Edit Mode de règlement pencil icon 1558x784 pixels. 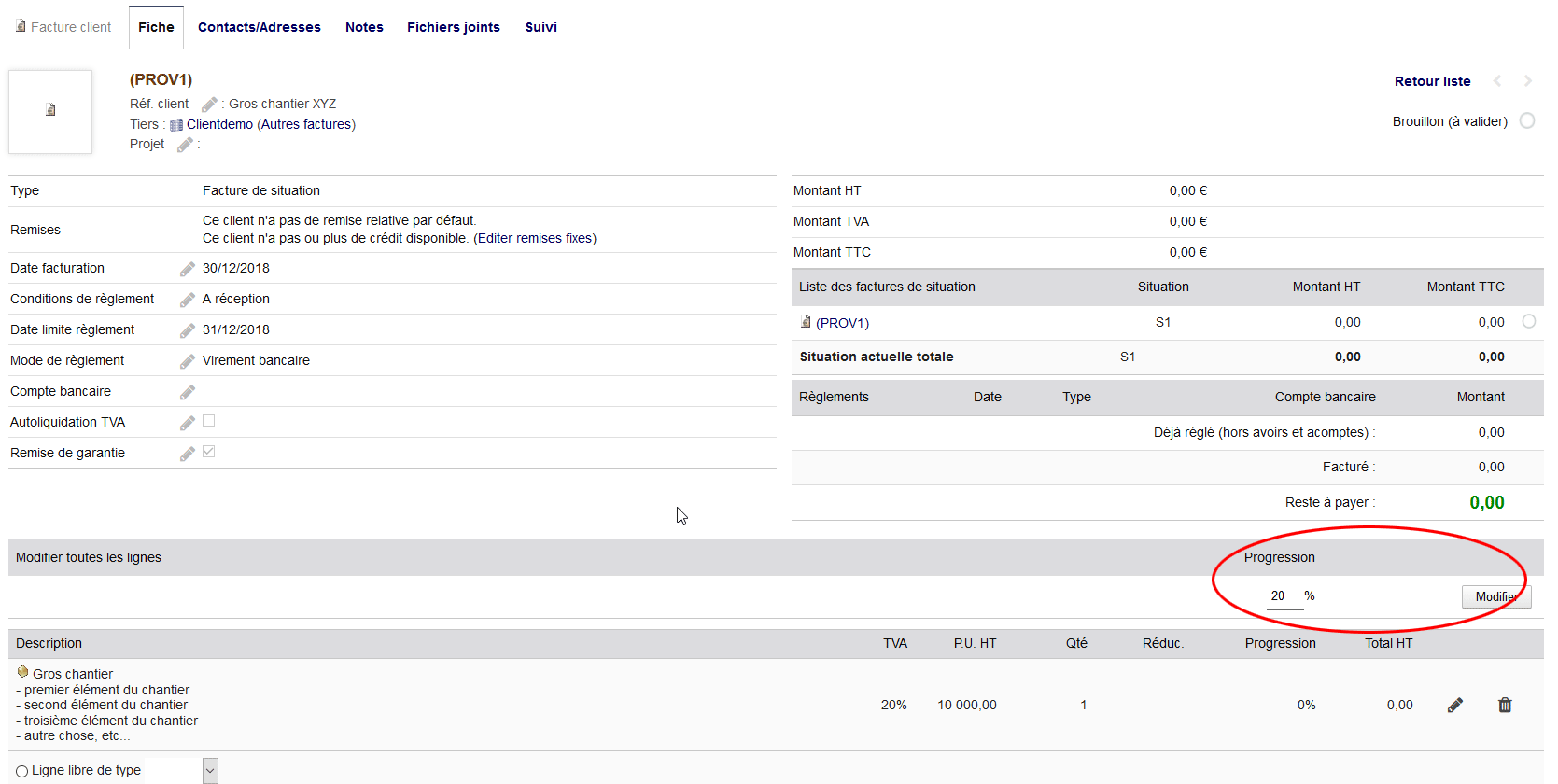(188, 361)
